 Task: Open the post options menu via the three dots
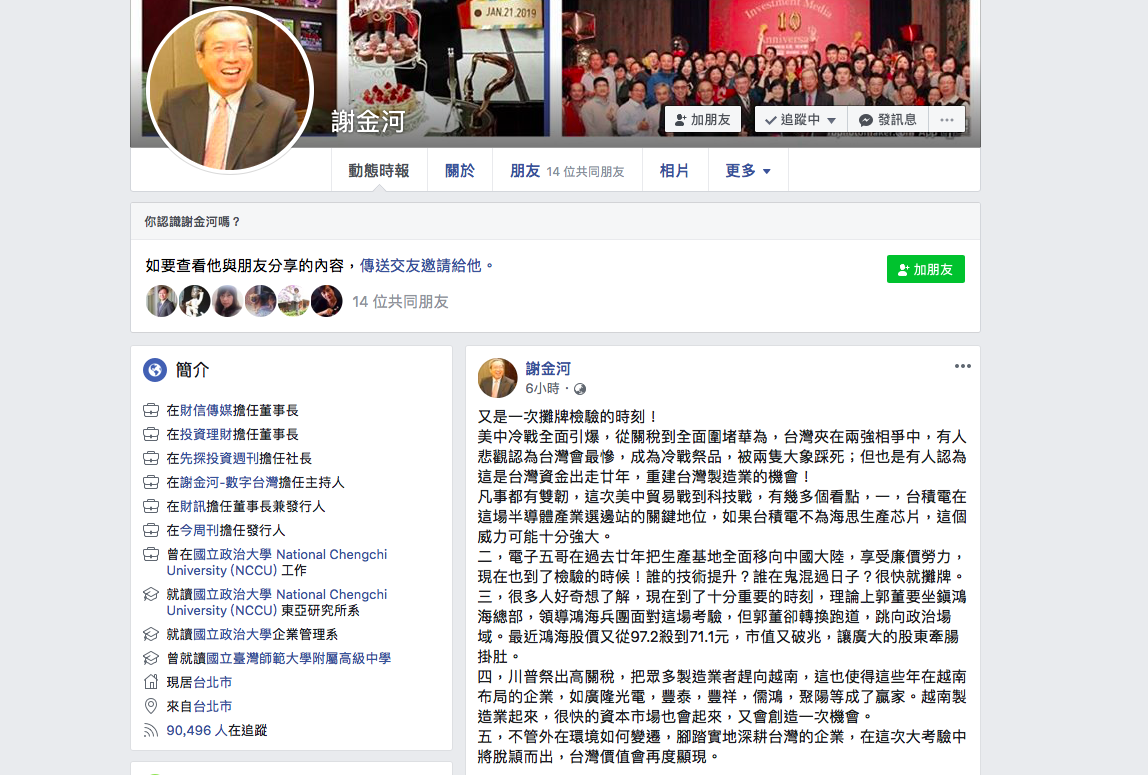[x=962, y=366]
